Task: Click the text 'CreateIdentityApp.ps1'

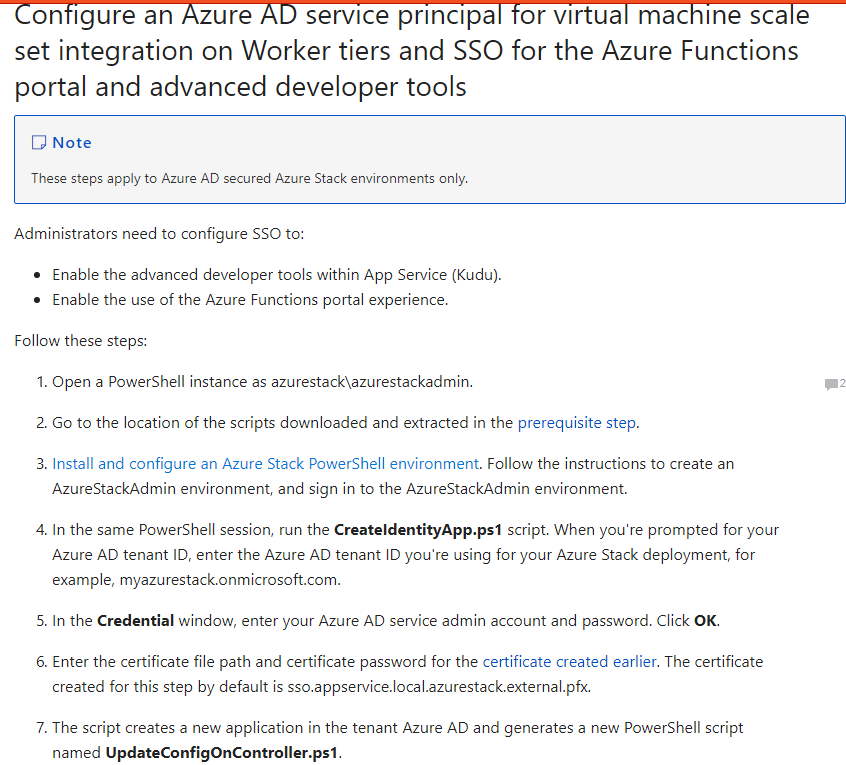Action: pos(418,530)
